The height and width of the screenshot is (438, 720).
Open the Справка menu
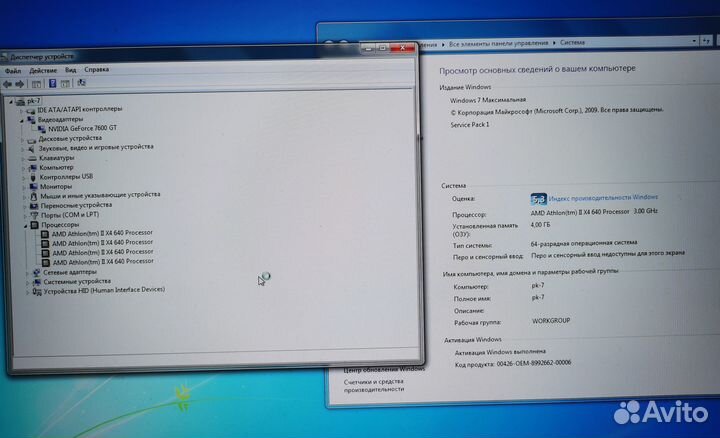coord(97,70)
